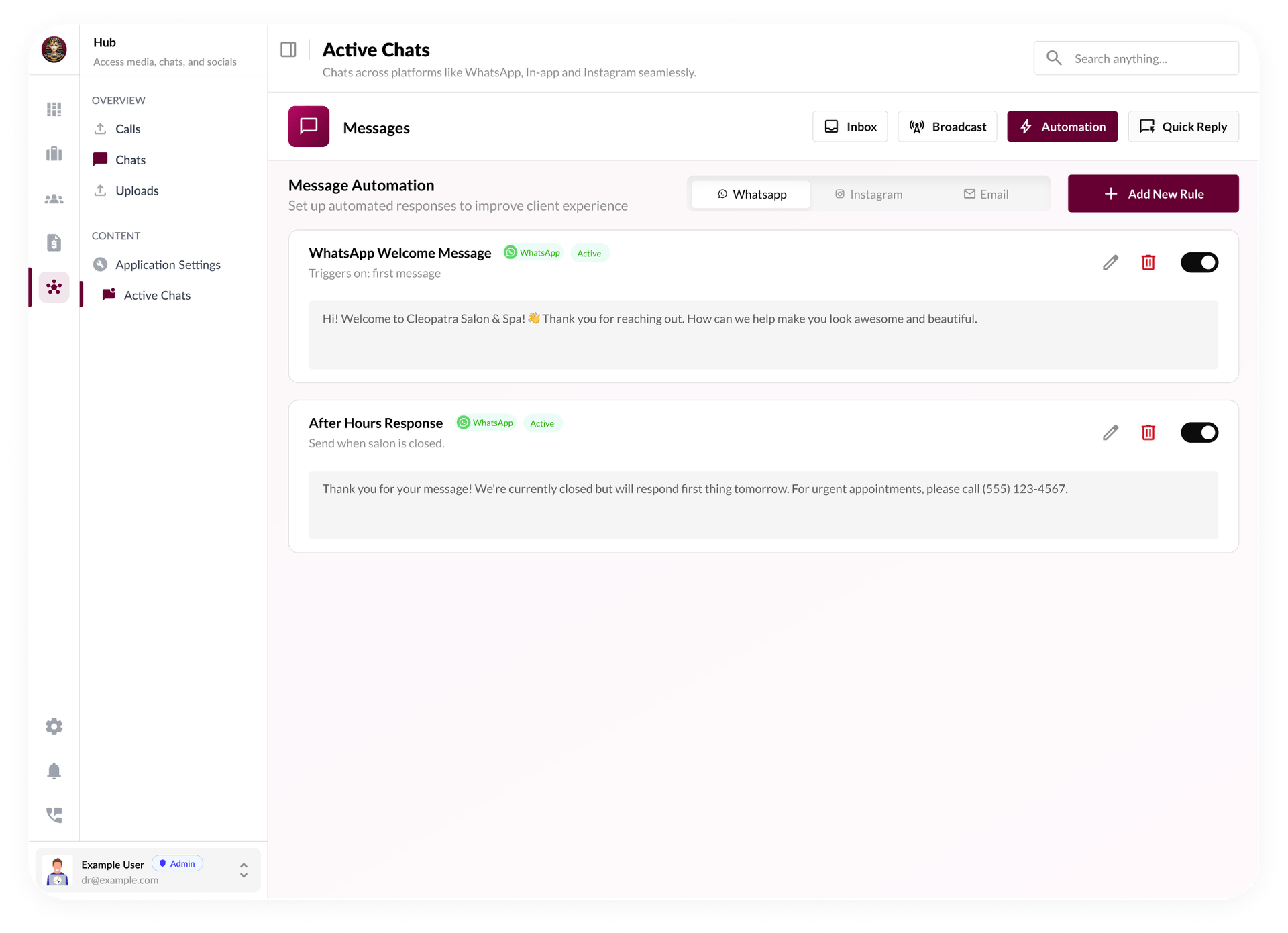Screen dimensions: 1288x933
Task: Select the Email automation channel
Action: coord(985,194)
